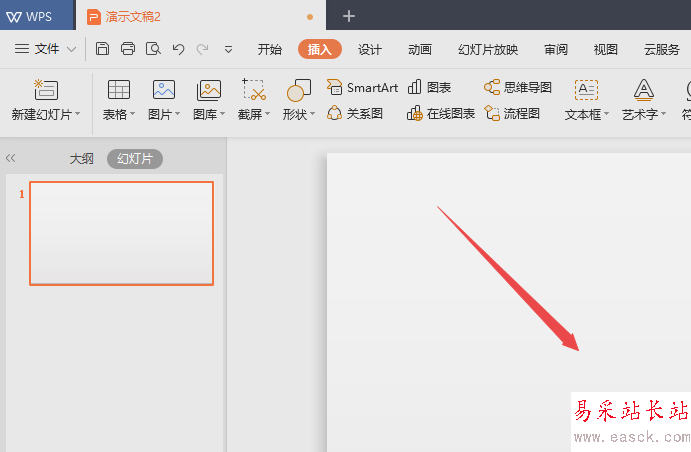This screenshot has height=452, width=691.
Task: Click the 表格 table icon
Action: pyautogui.click(x=119, y=89)
